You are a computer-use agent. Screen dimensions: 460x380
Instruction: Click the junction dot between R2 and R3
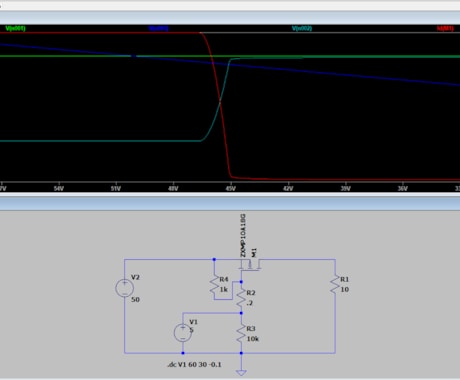click(241, 313)
